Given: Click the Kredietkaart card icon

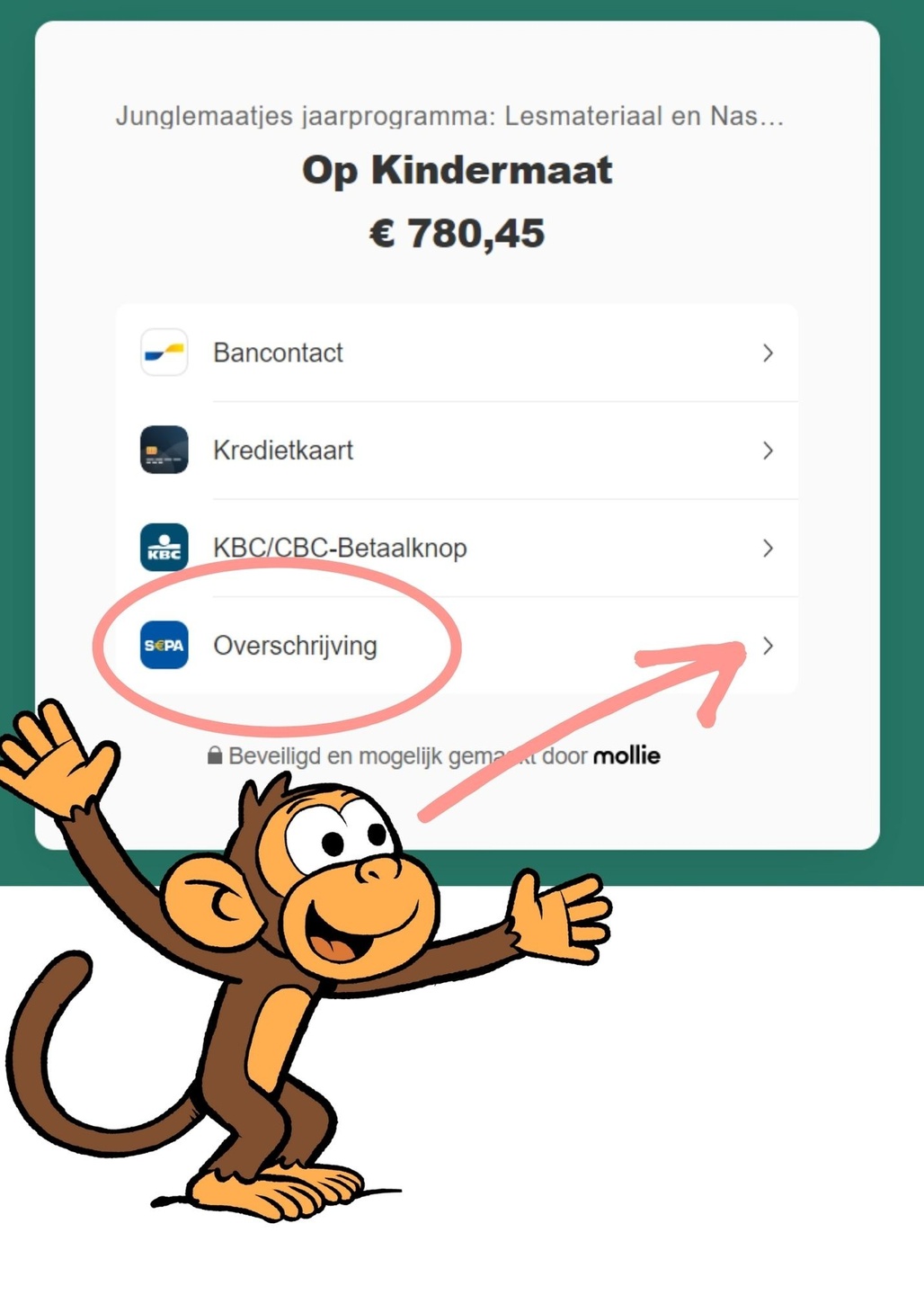Looking at the screenshot, I should 164,450.
